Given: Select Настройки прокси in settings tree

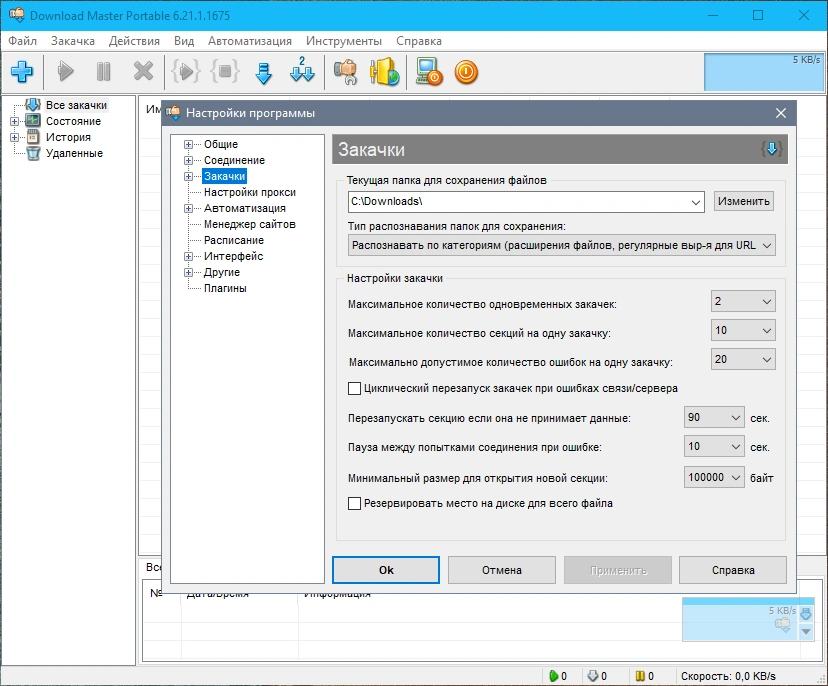Looking at the screenshot, I should pos(250,192).
